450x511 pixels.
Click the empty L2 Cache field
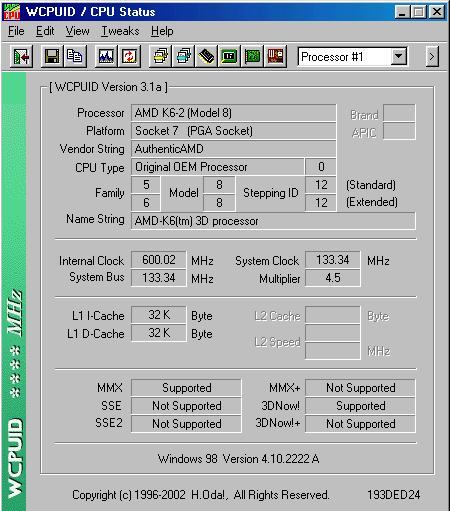coord(333,315)
